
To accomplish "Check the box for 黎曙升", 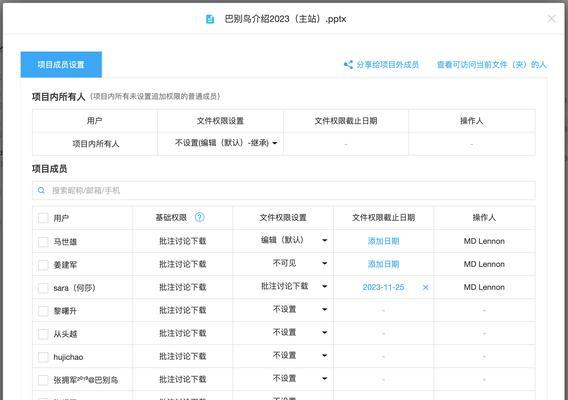I will point(43,311).
